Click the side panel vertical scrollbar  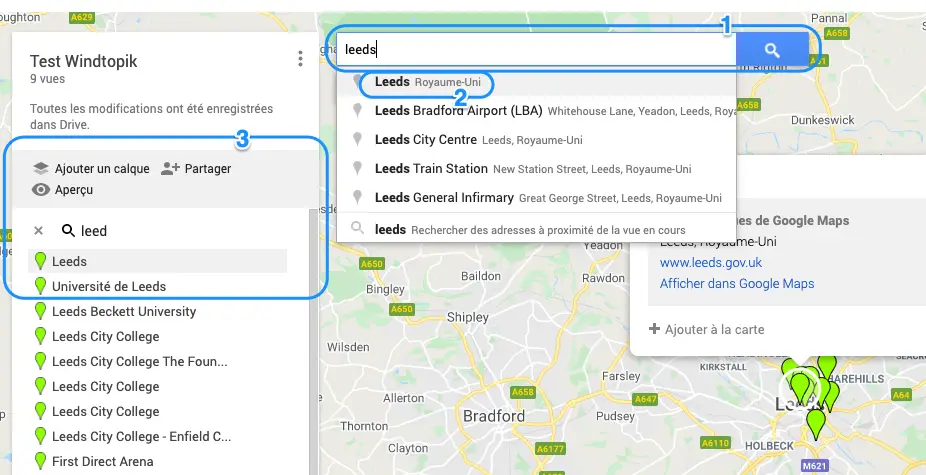coord(314,341)
